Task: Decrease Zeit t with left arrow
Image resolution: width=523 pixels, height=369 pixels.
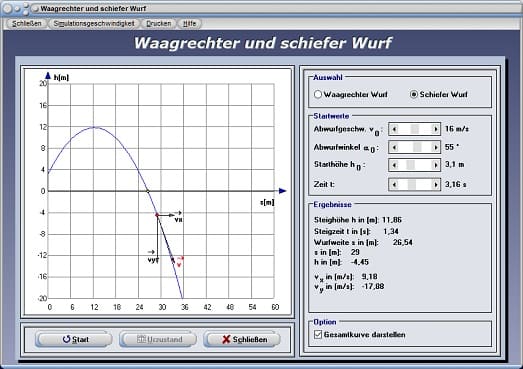Action: [x=394, y=184]
